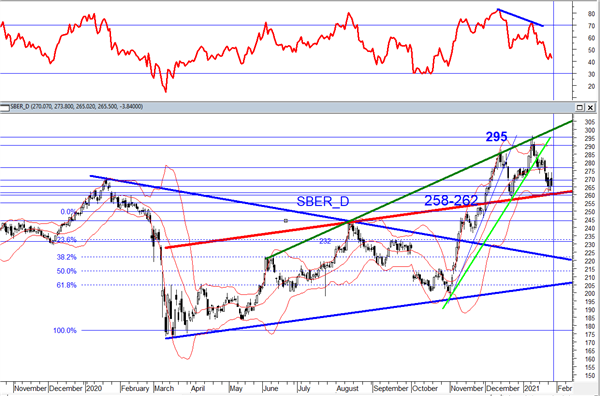Click the 150 price scale label
This screenshot has width=600, height=396.
click(x=589, y=376)
